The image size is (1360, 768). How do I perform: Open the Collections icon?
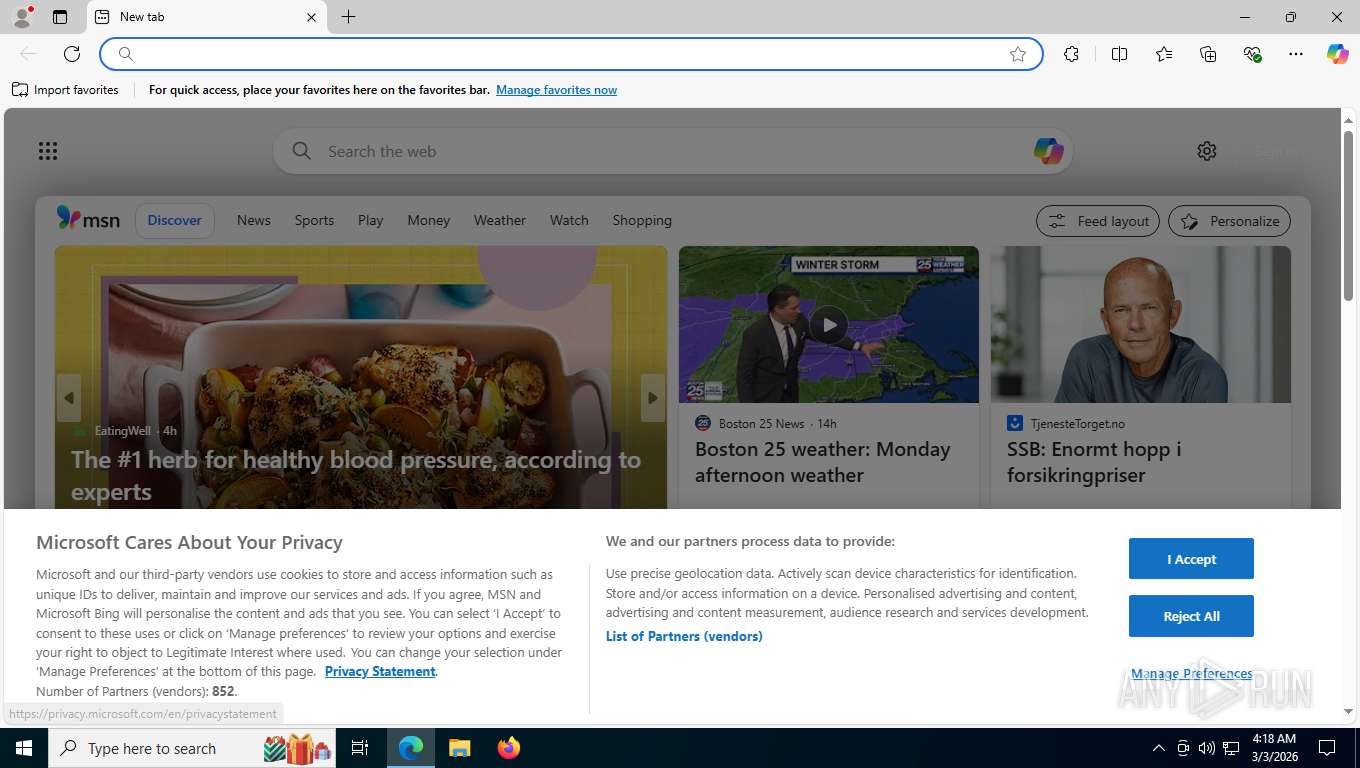[x=1208, y=54]
